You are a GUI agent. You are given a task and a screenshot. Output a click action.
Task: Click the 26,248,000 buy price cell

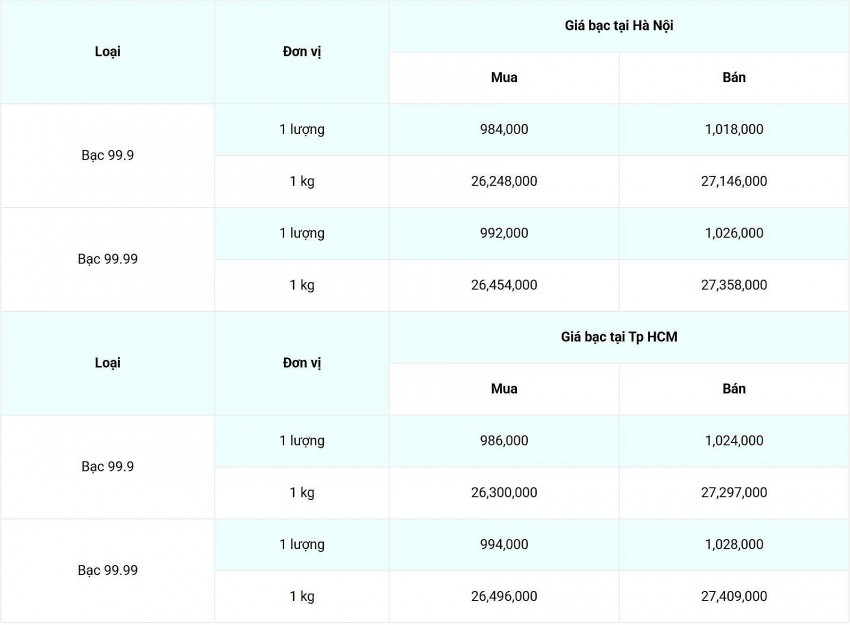504,182
